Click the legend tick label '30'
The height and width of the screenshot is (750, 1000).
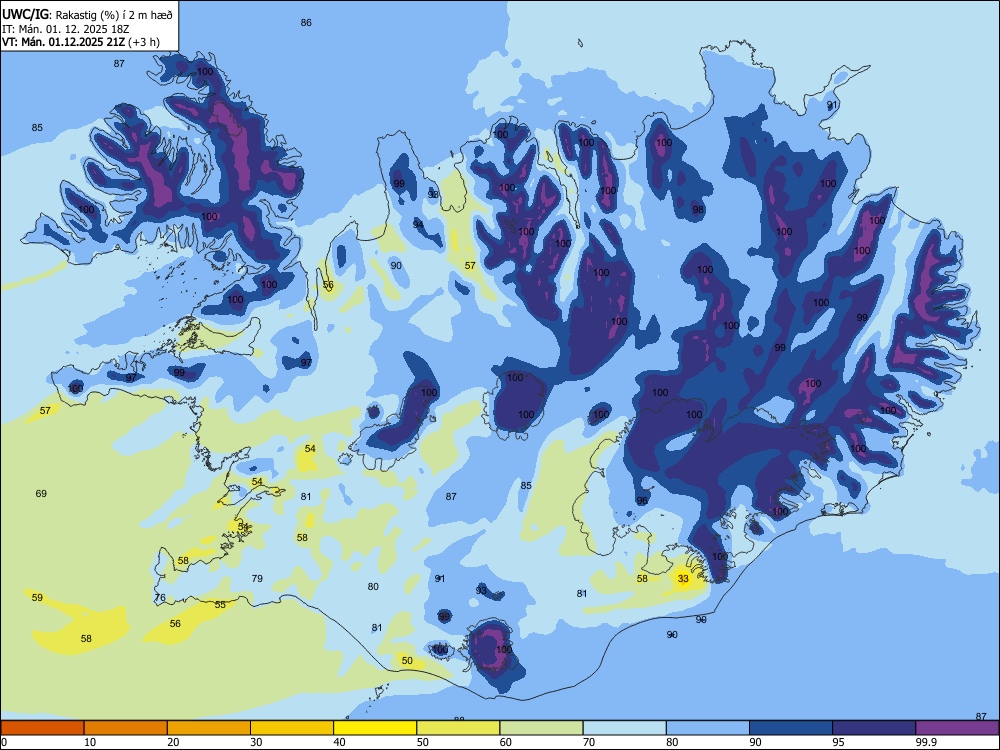(256, 742)
